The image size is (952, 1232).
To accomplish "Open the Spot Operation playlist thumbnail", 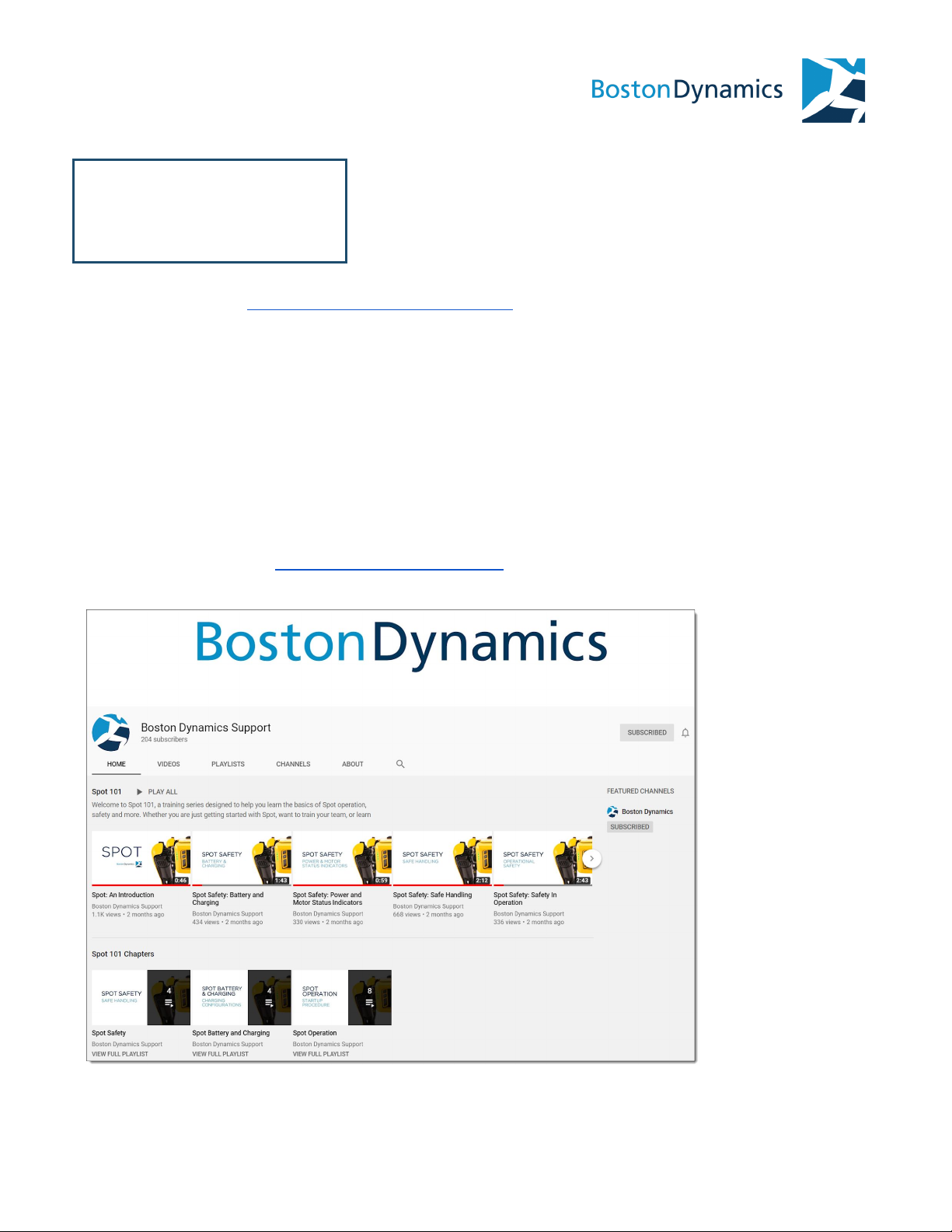I will click(342, 997).
